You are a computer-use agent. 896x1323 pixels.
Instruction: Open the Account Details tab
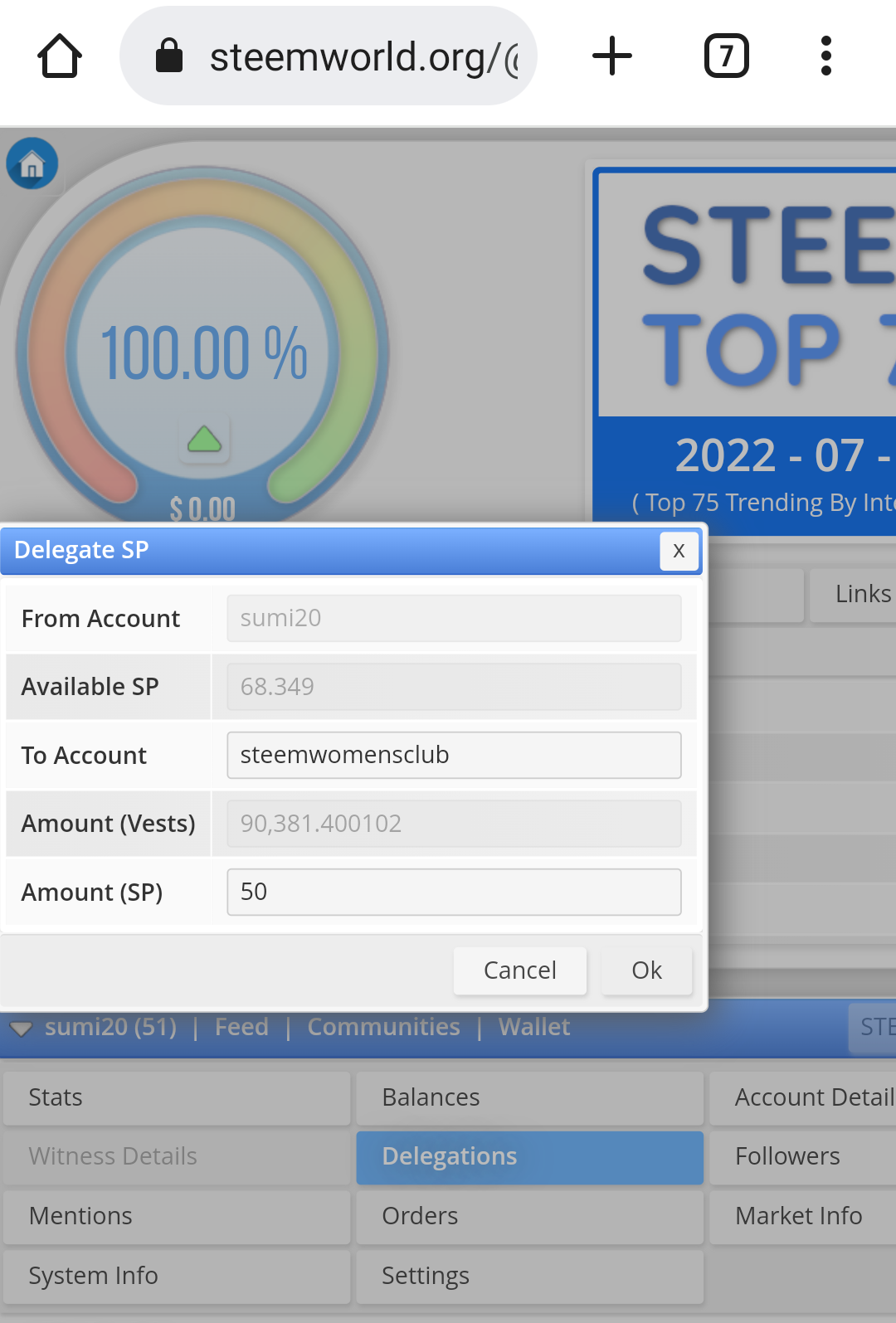803,1097
